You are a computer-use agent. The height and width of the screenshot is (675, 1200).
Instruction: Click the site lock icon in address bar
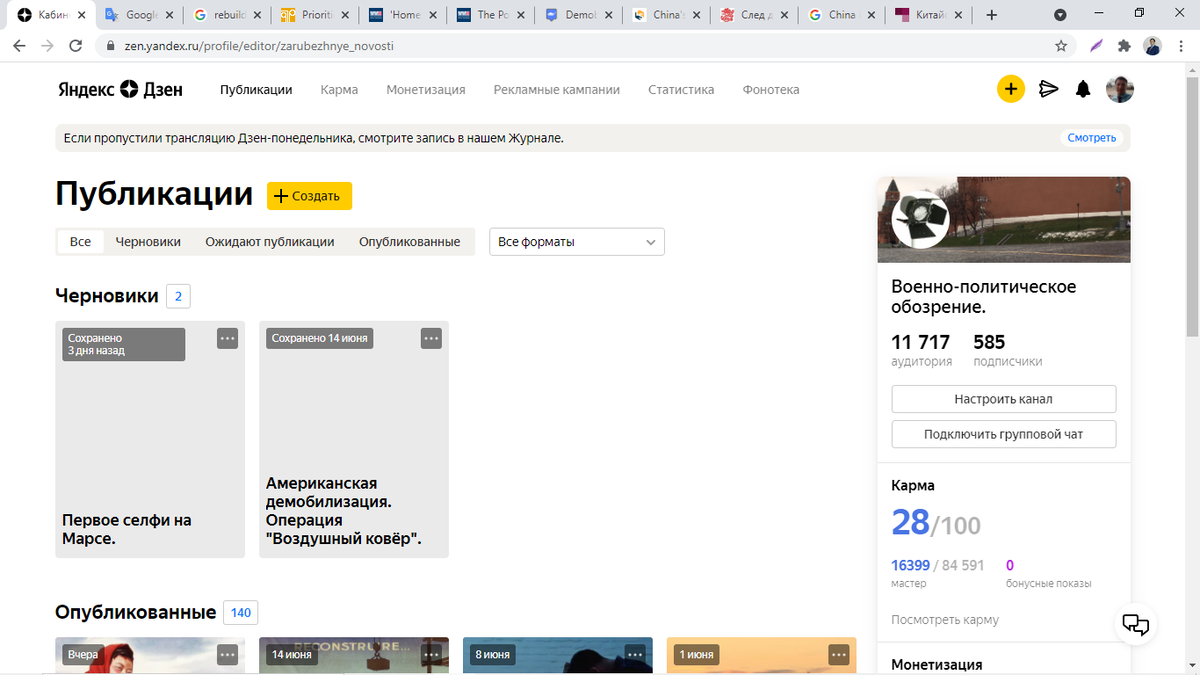click(111, 46)
